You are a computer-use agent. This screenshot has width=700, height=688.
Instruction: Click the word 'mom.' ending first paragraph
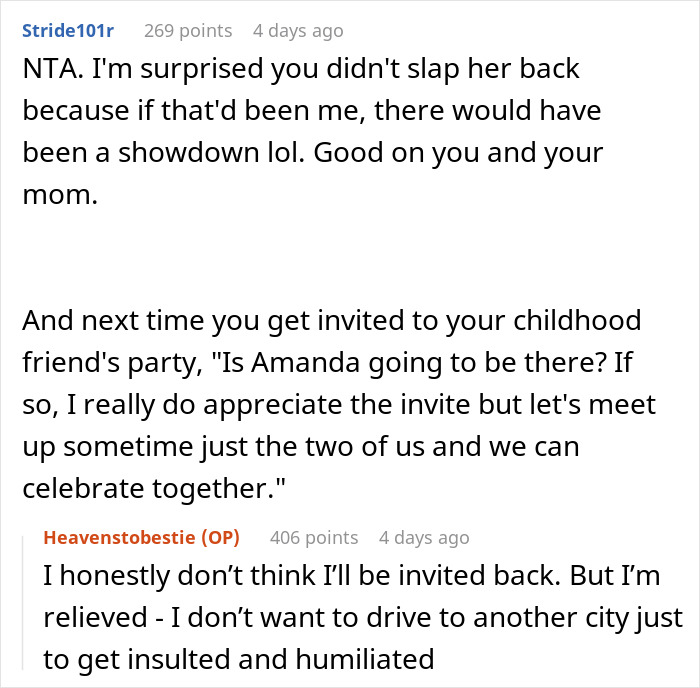tap(60, 195)
